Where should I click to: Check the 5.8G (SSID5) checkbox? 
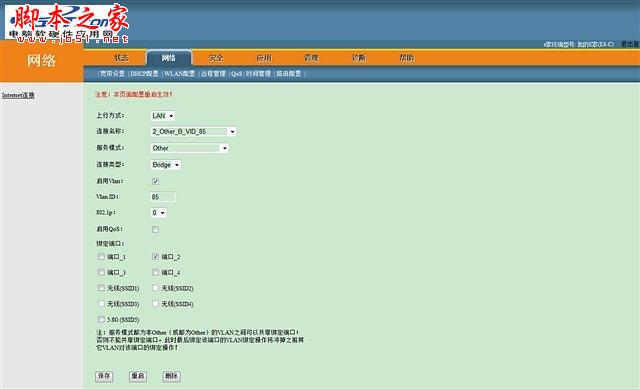101,320
